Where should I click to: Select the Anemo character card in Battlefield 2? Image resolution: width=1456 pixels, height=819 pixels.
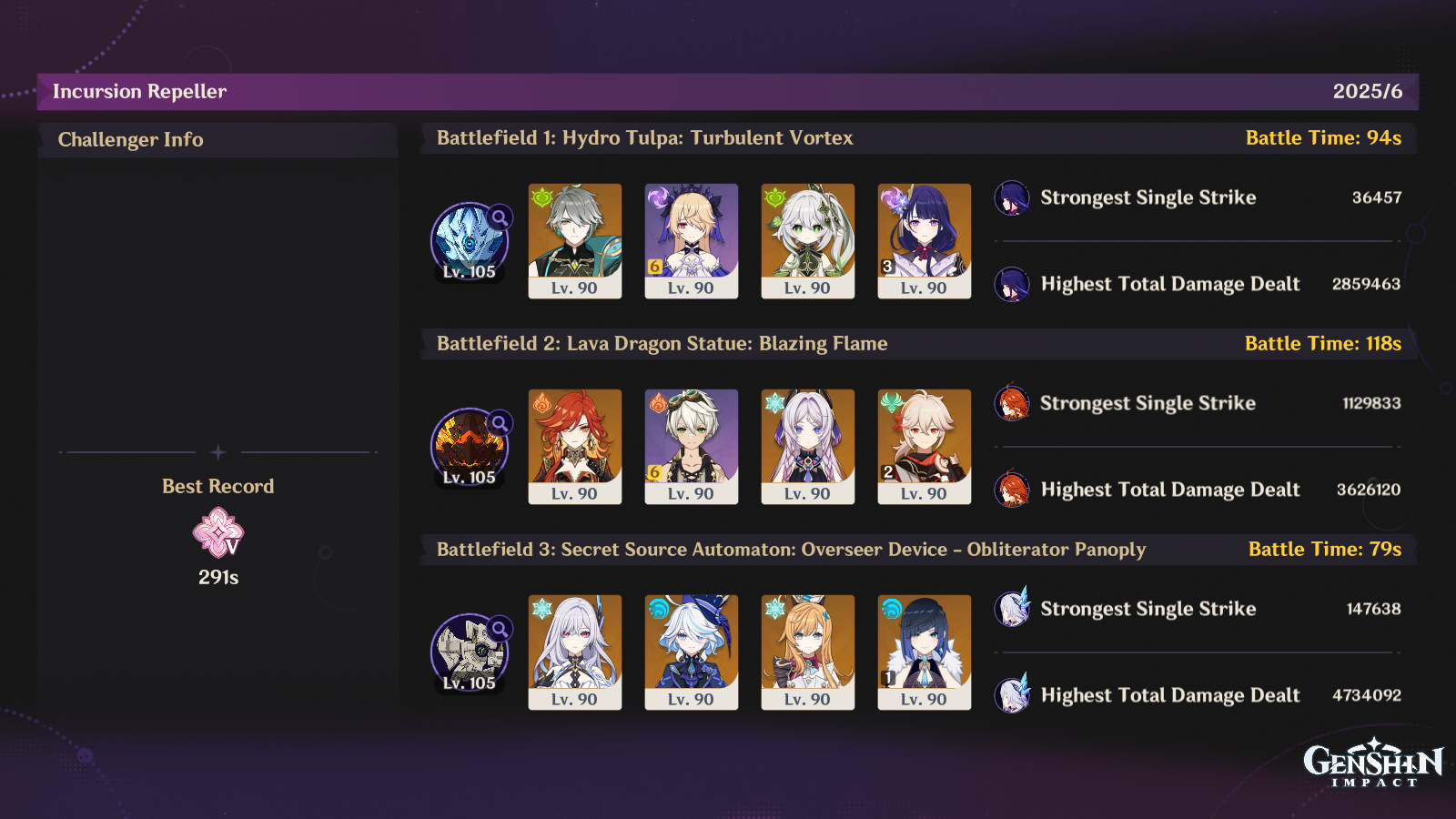[x=925, y=447]
